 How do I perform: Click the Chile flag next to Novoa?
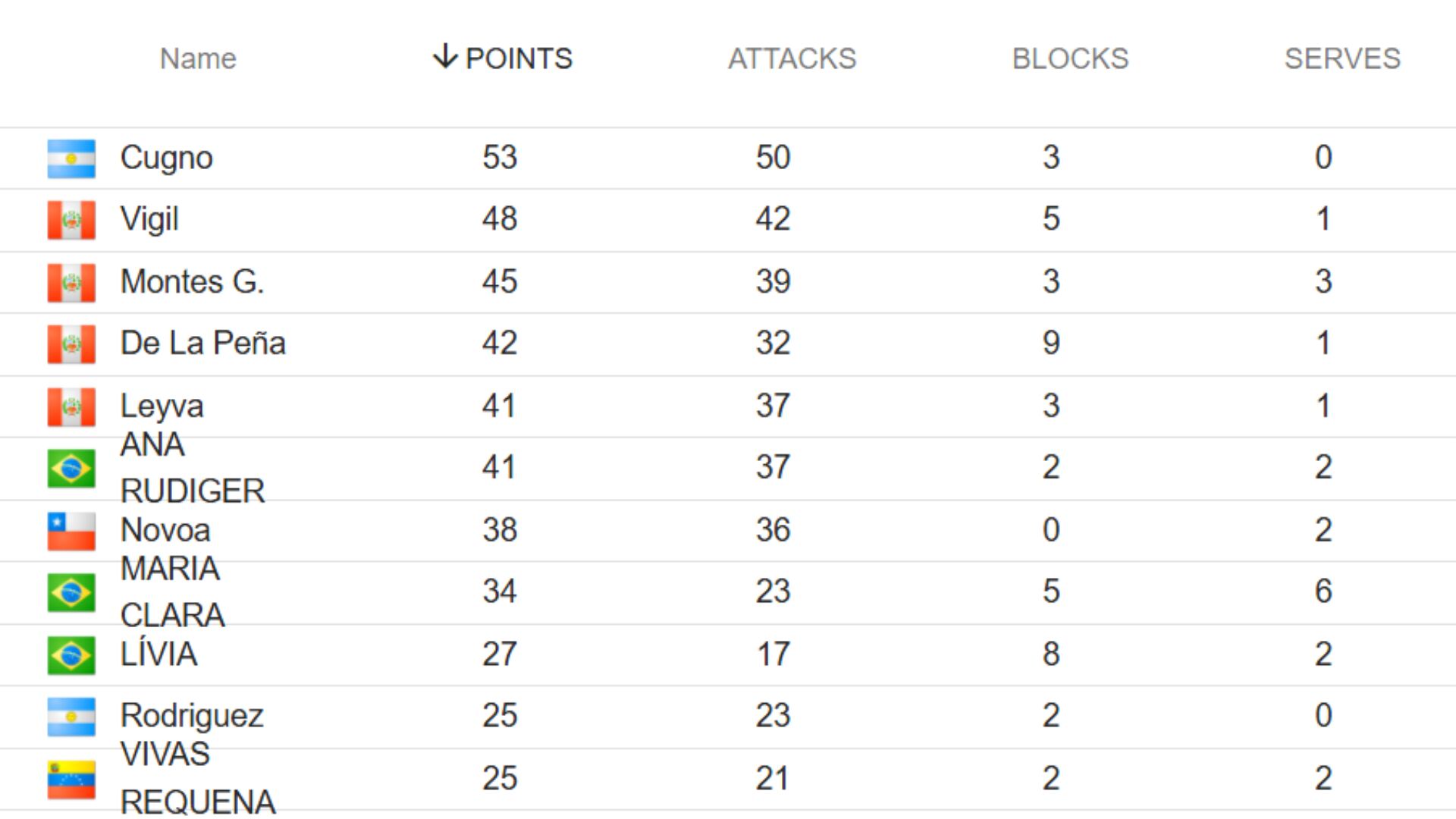pyautogui.click(x=71, y=531)
